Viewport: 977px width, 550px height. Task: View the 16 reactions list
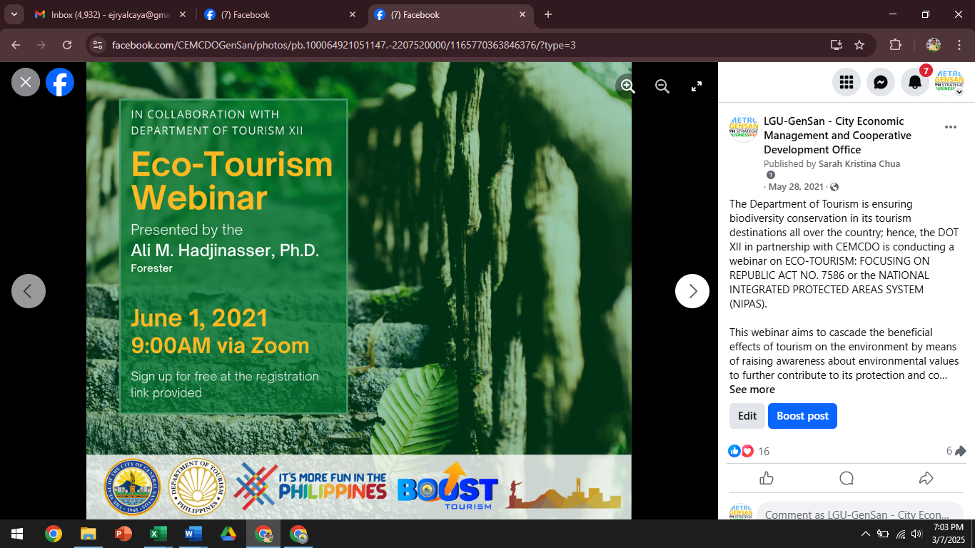[749, 451]
